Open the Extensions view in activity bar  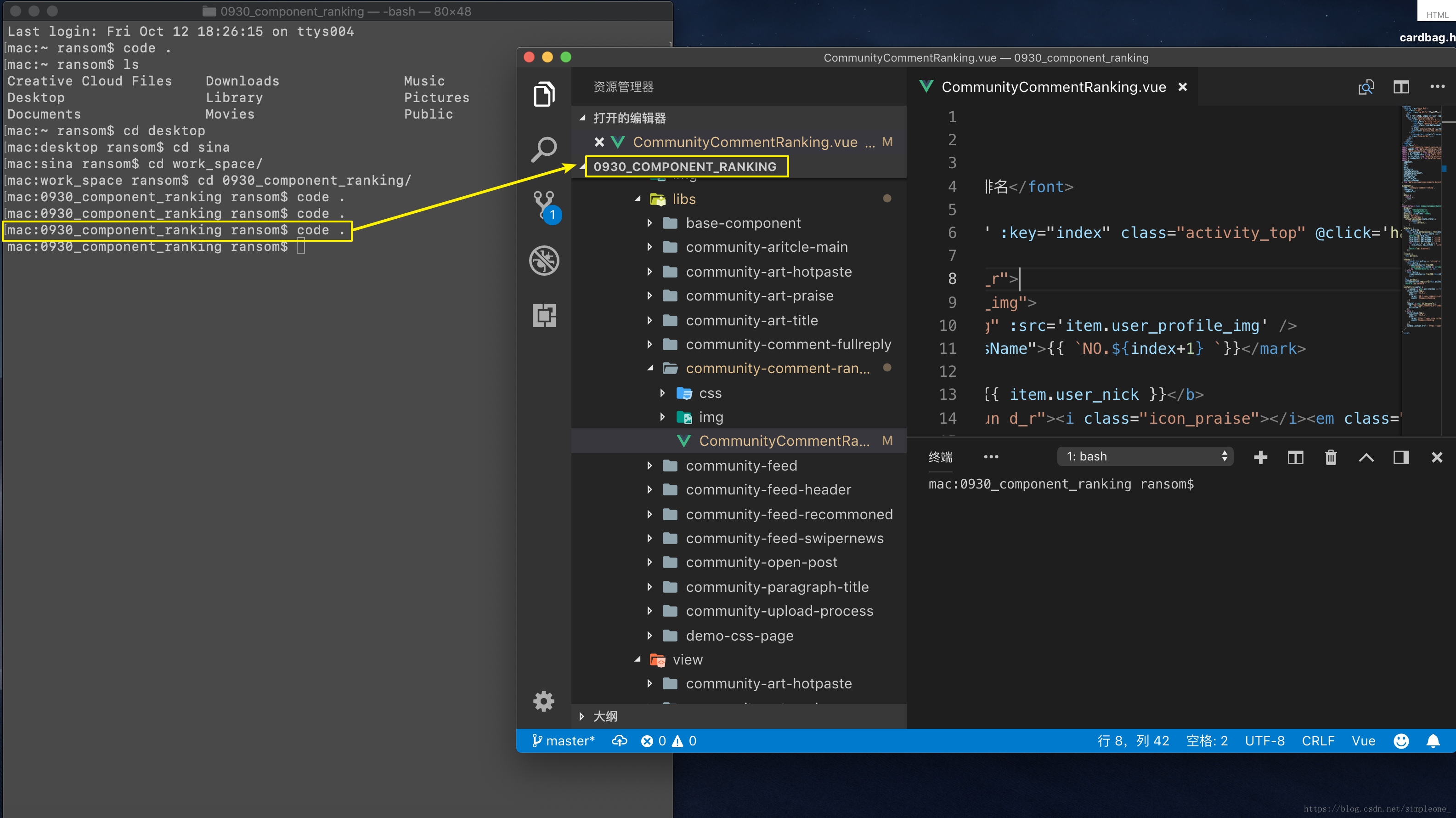[544, 316]
